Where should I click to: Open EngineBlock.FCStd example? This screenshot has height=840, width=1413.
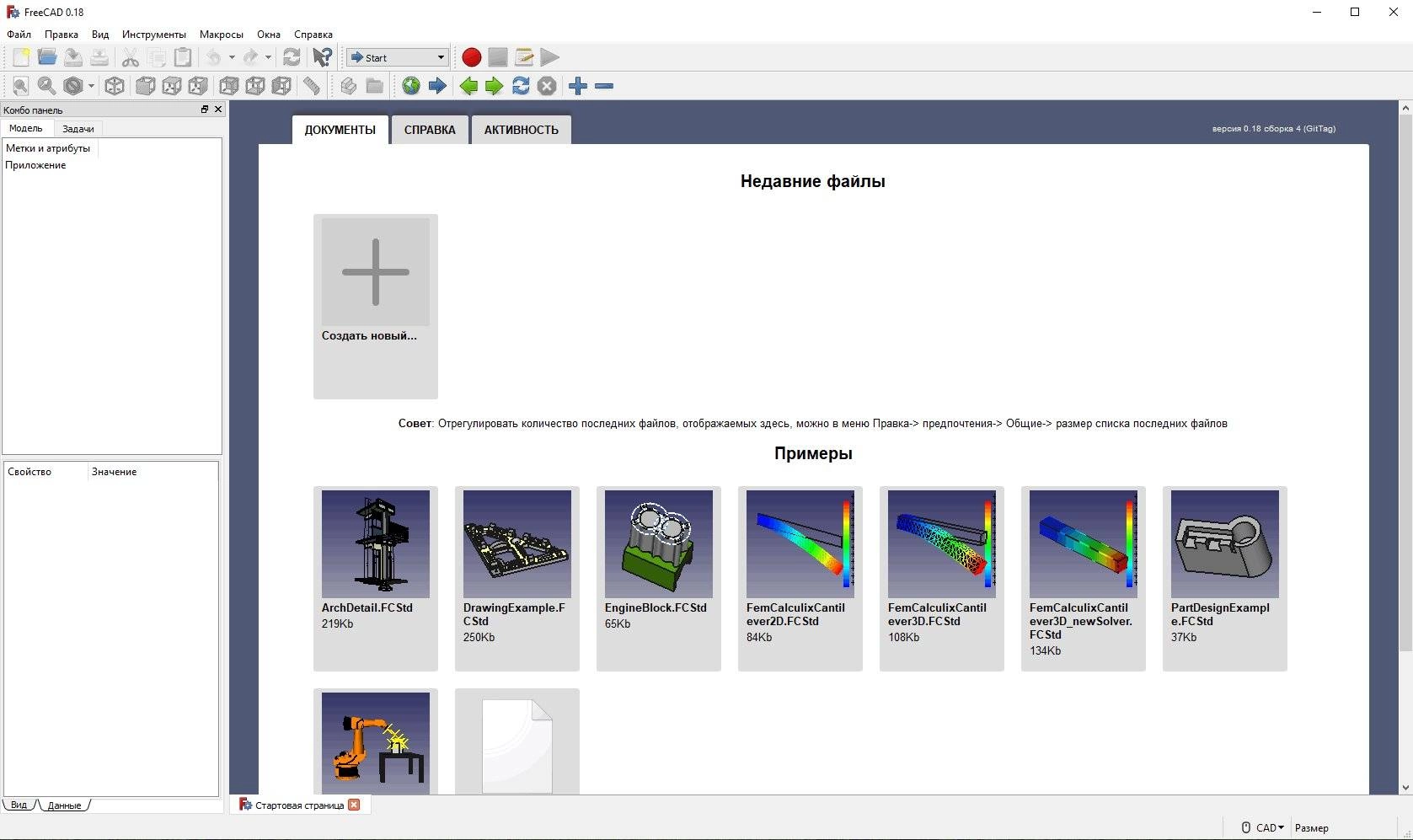pos(659,578)
